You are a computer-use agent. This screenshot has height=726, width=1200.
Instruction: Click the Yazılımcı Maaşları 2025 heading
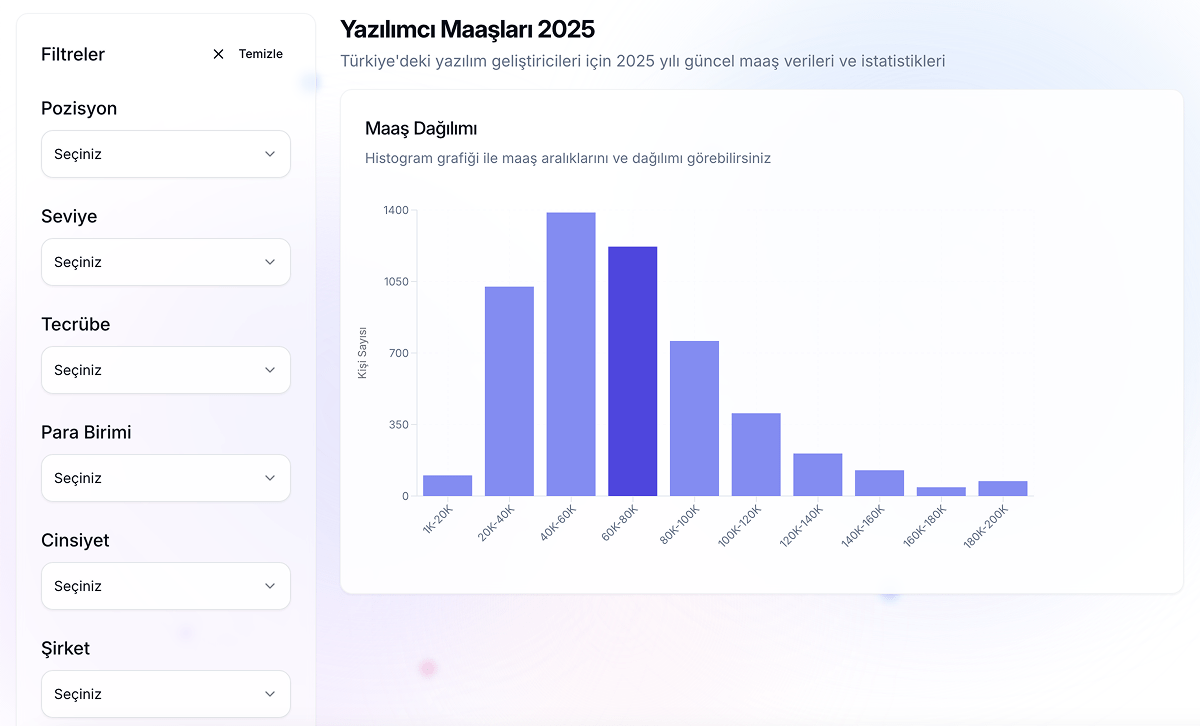[x=466, y=30]
